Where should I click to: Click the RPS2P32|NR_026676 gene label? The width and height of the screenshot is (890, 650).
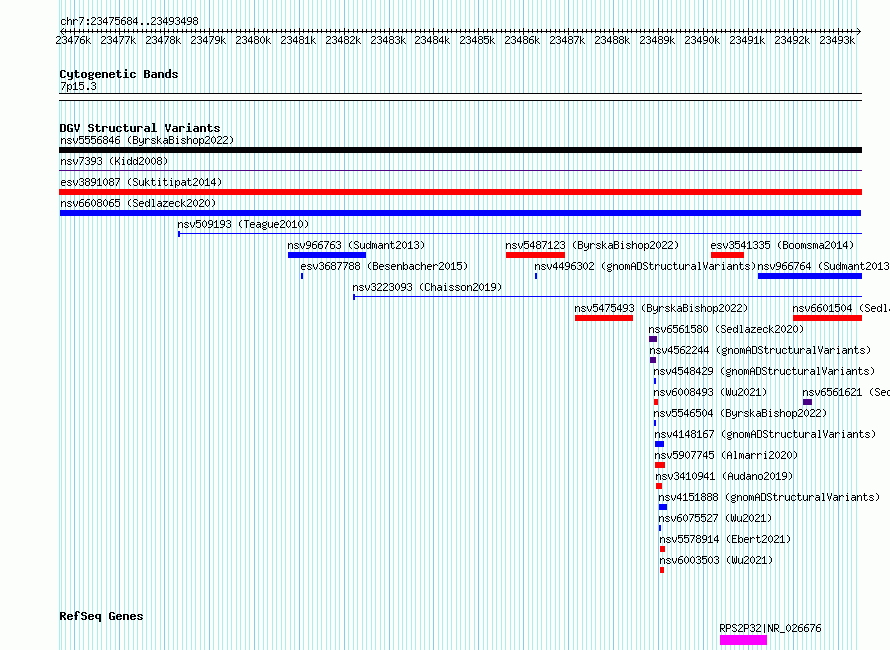[x=770, y=628]
